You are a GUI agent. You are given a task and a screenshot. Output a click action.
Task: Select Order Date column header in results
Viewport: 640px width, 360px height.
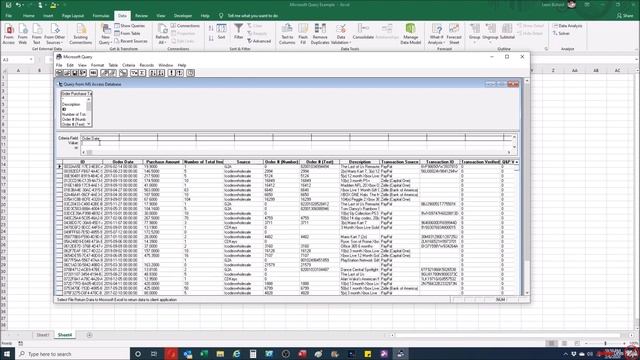(123, 162)
